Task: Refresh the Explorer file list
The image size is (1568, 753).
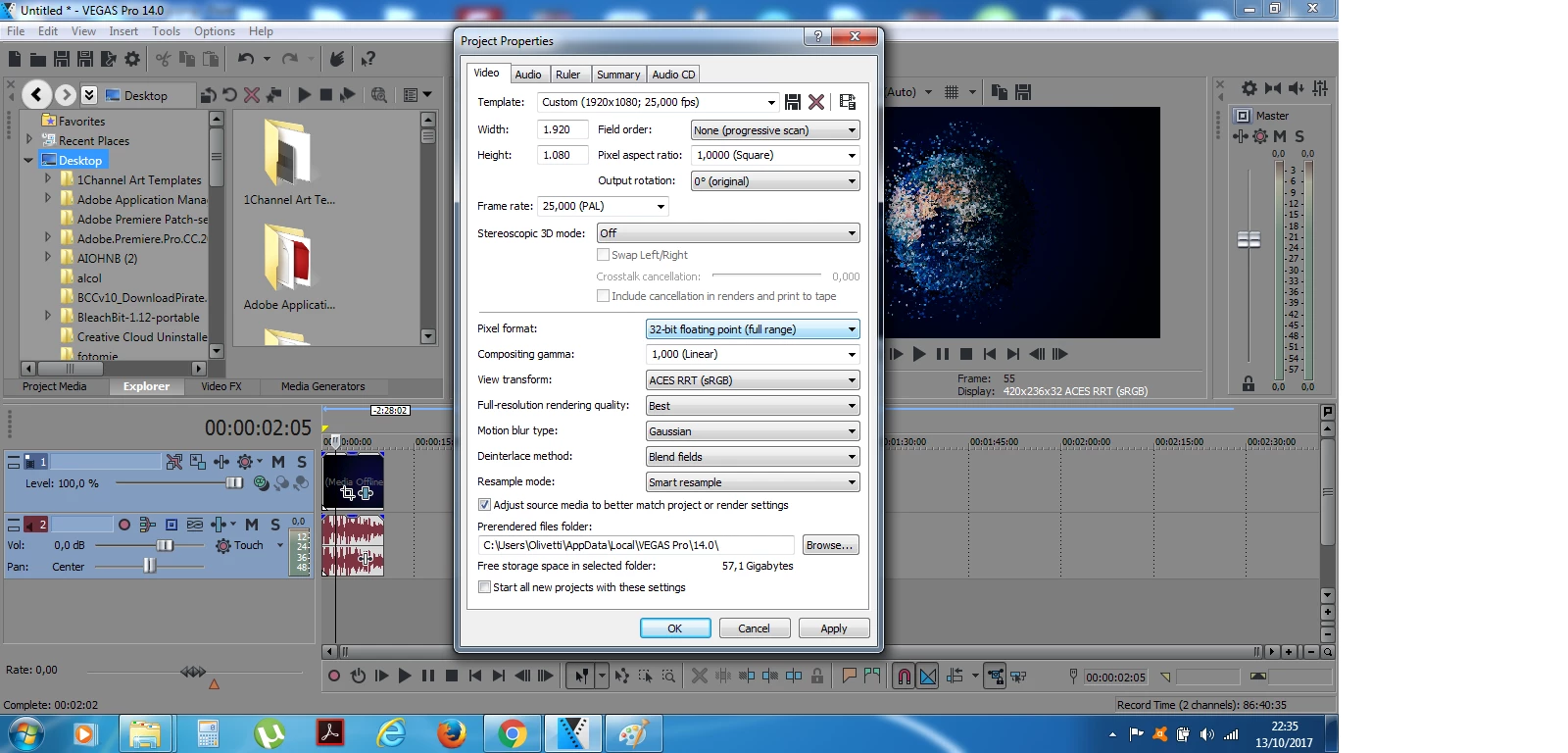Action: (229, 95)
